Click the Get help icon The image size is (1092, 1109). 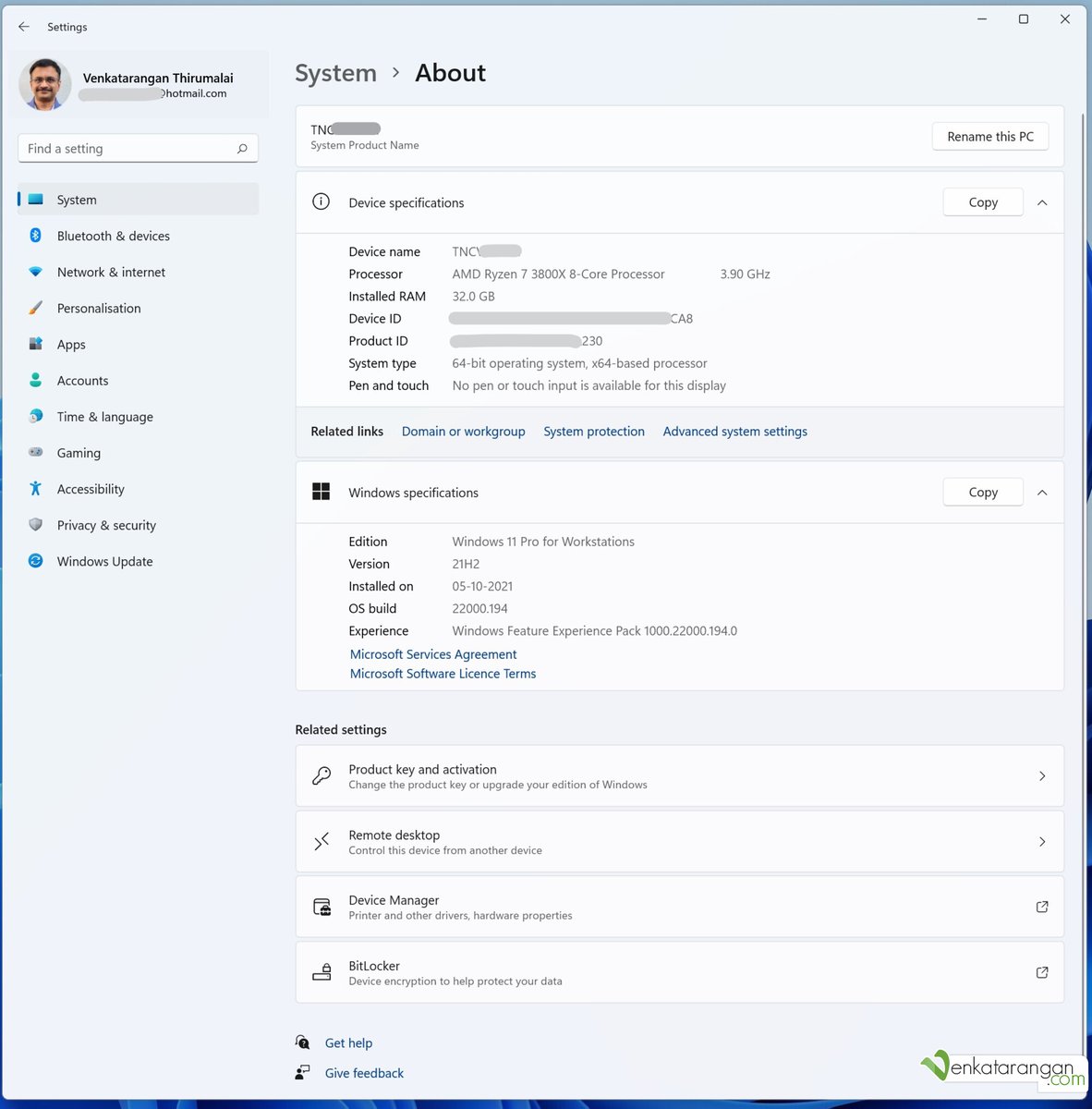point(302,1042)
